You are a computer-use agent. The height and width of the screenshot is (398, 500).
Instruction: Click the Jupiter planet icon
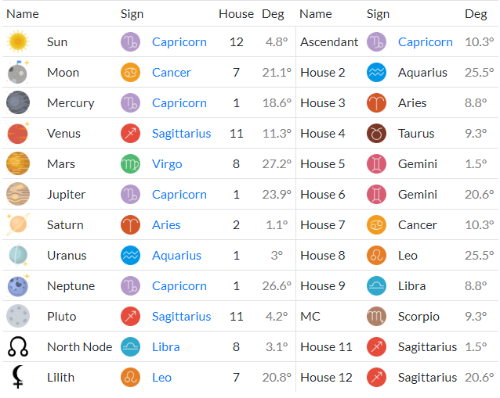(x=18, y=194)
